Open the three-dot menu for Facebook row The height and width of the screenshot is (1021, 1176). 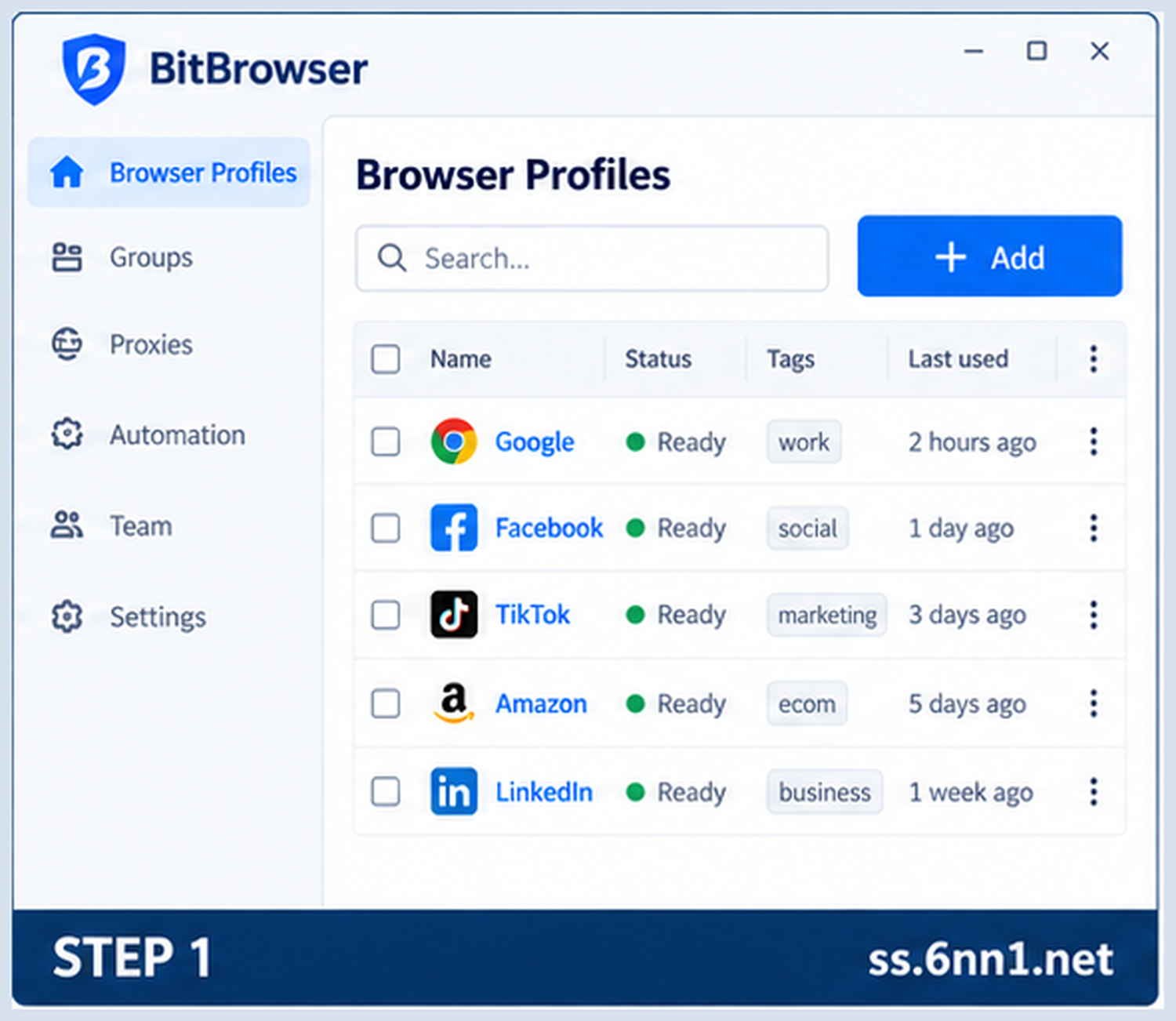(x=1093, y=528)
